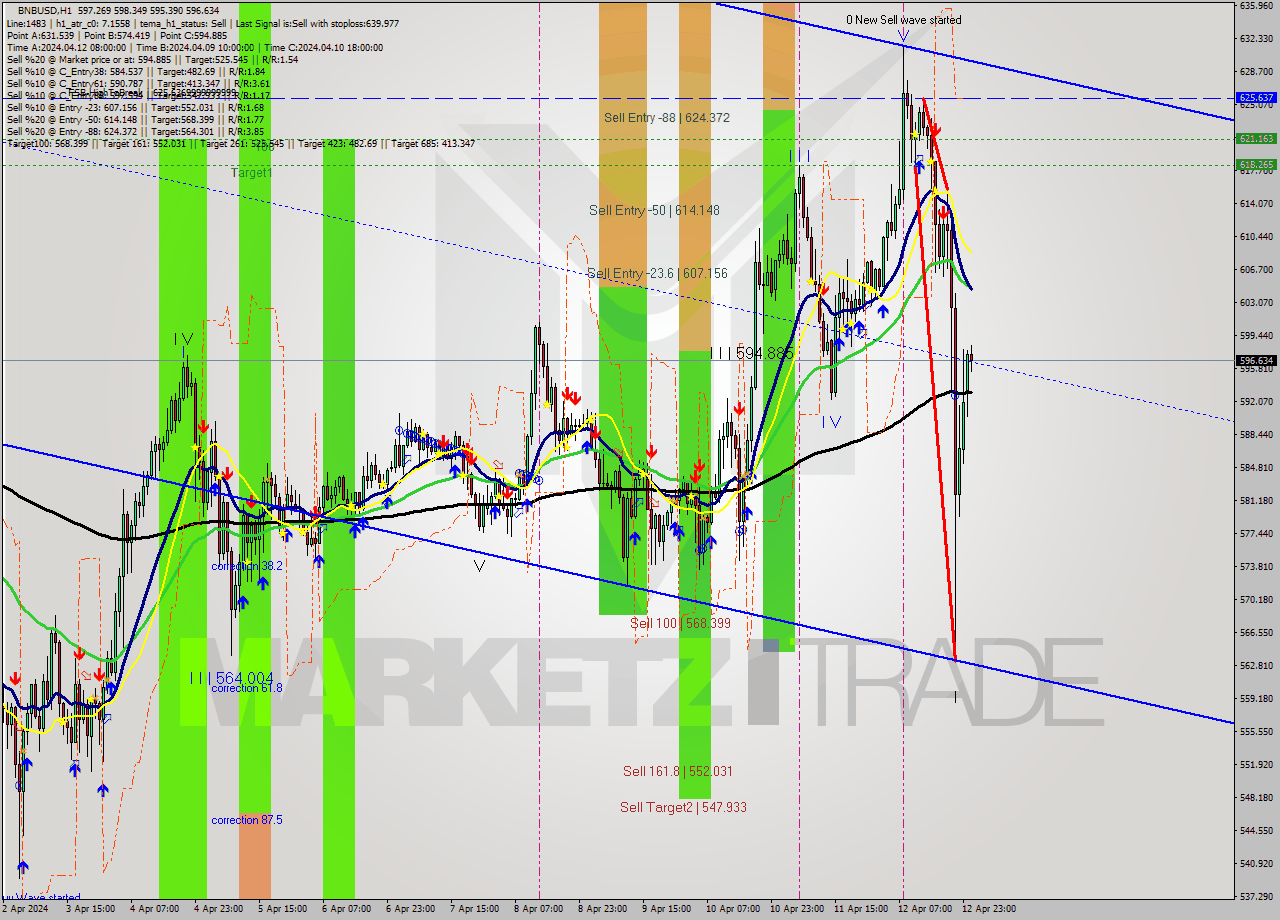Click the blue 625.637 price tag

(1256, 98)
